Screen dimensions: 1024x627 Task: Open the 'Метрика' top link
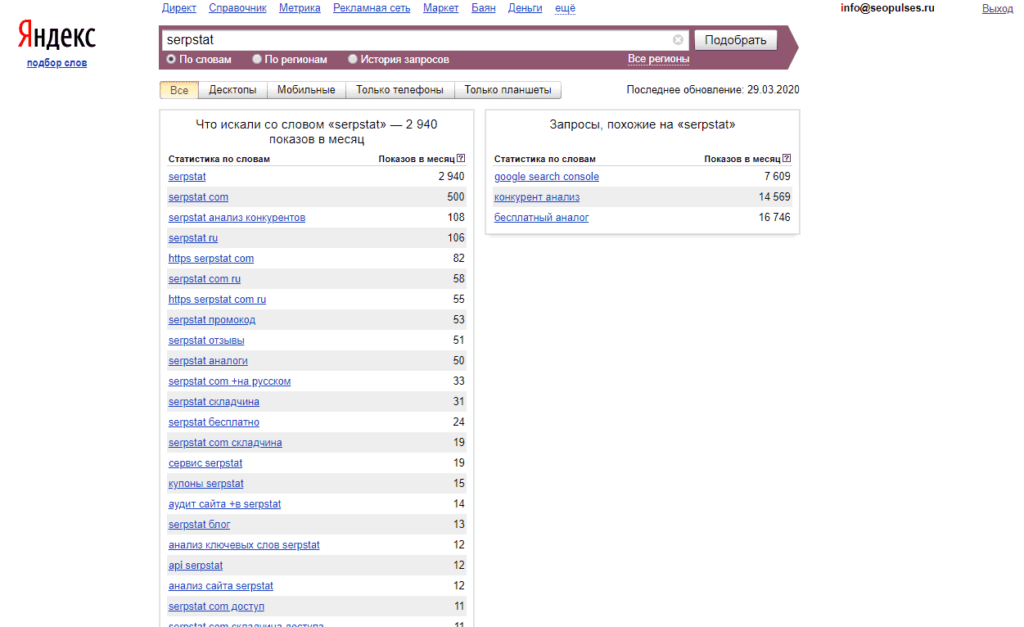pos(300,8)
